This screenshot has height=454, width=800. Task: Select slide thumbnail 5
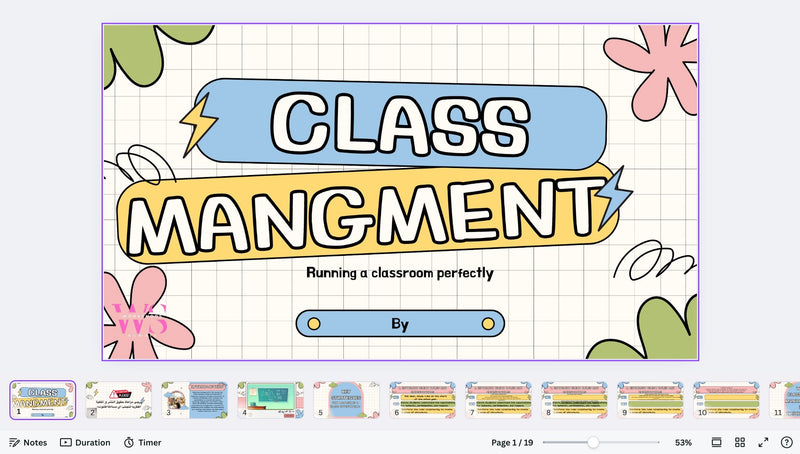pos(347,400)
